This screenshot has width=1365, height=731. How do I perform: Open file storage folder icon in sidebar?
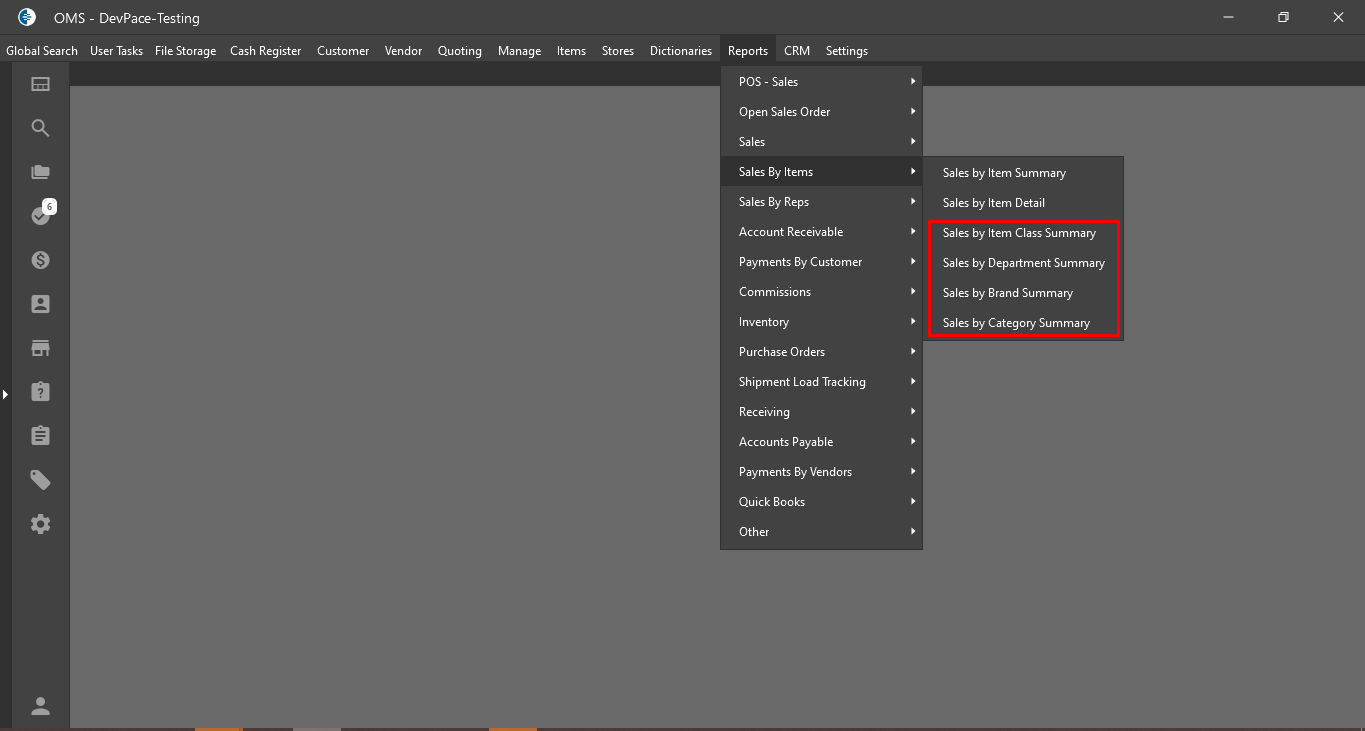[x=40, y=172]
